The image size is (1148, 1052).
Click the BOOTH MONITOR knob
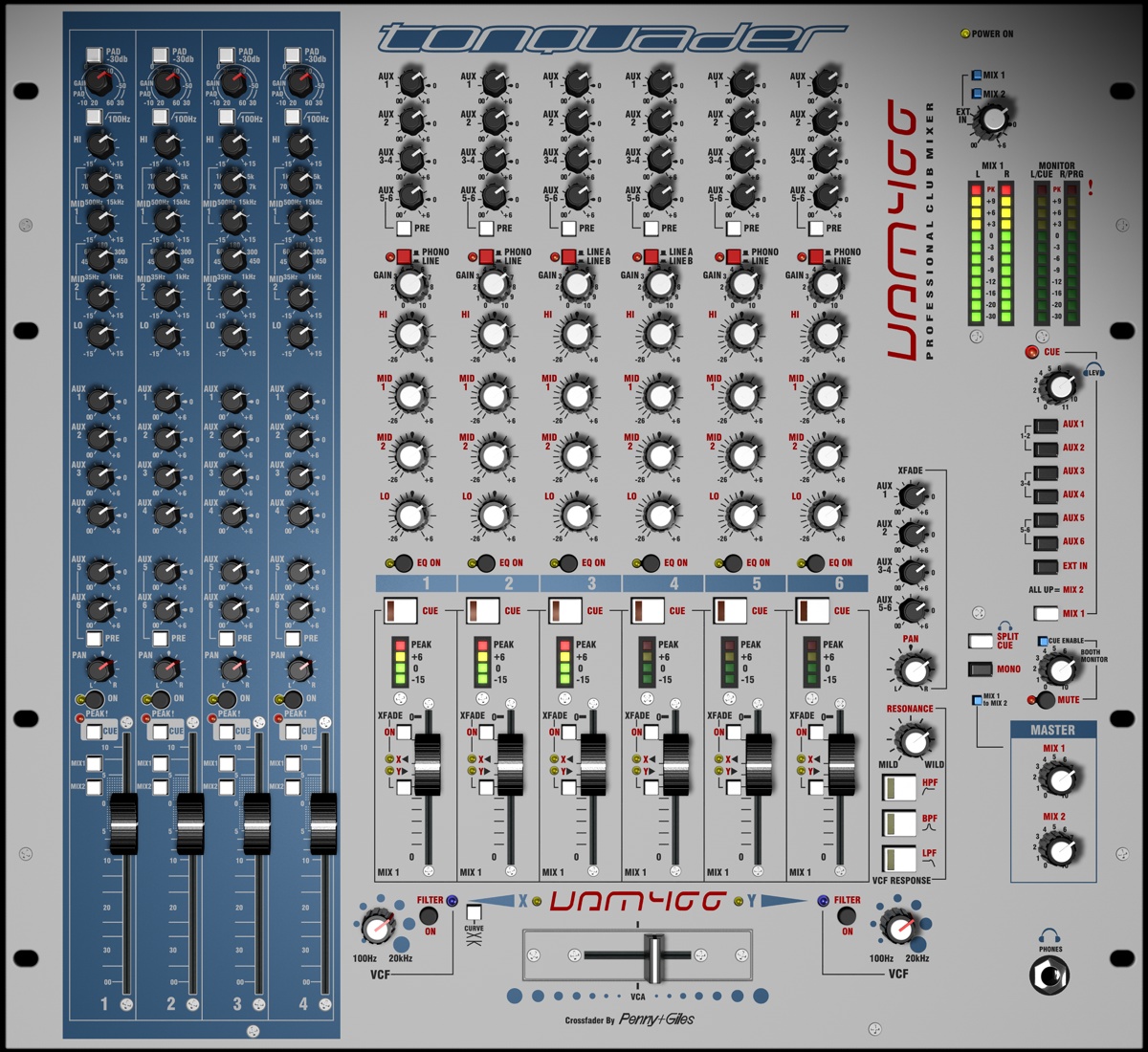tap(1061, 669)
